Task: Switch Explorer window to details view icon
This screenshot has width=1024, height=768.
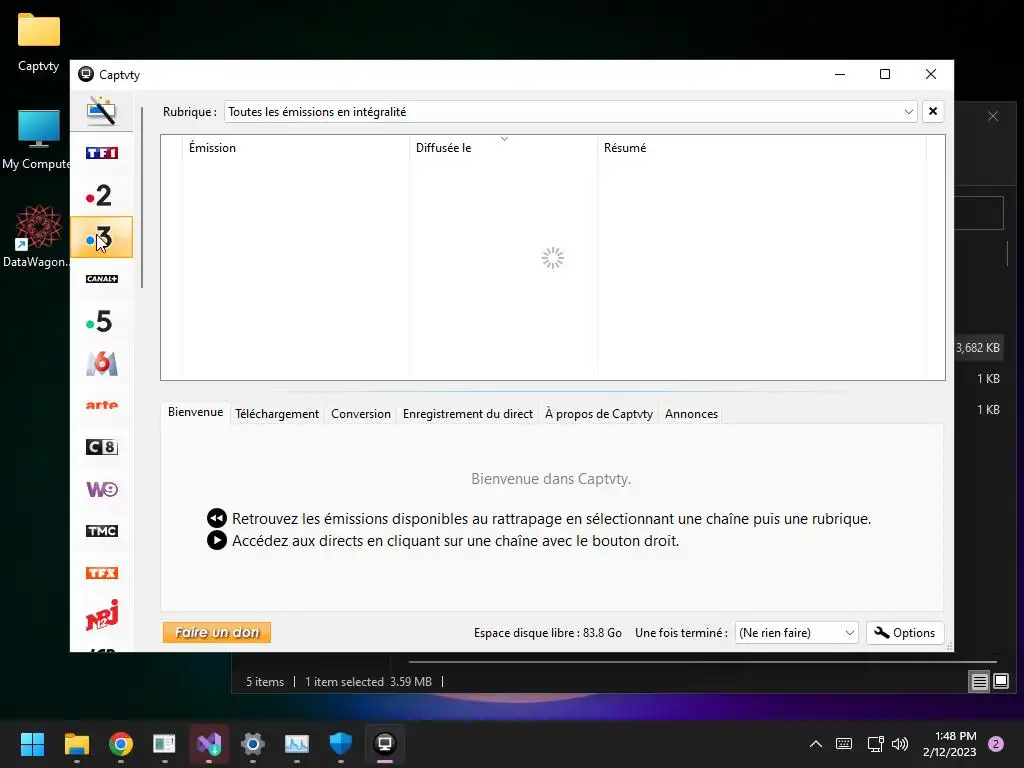Action: point(980,682)
